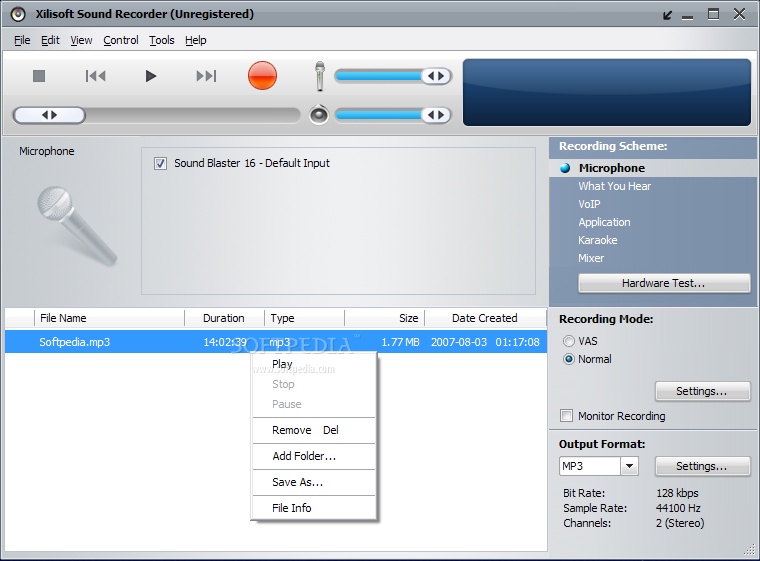Image resolution: width=760 pixels, height=561 pixels.
Task: Click the microphone level slider handle
Action: point(436,76)
